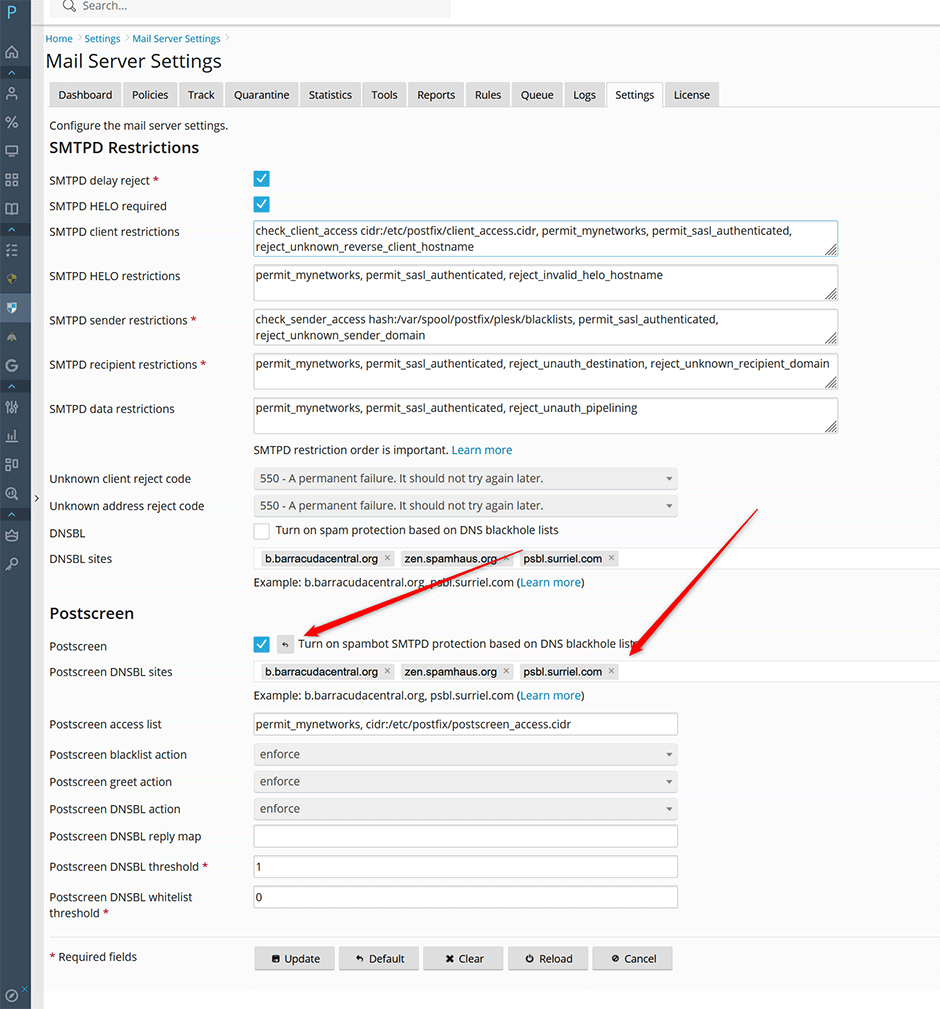Open the bar chart sidebar icon

pos(12,436)
